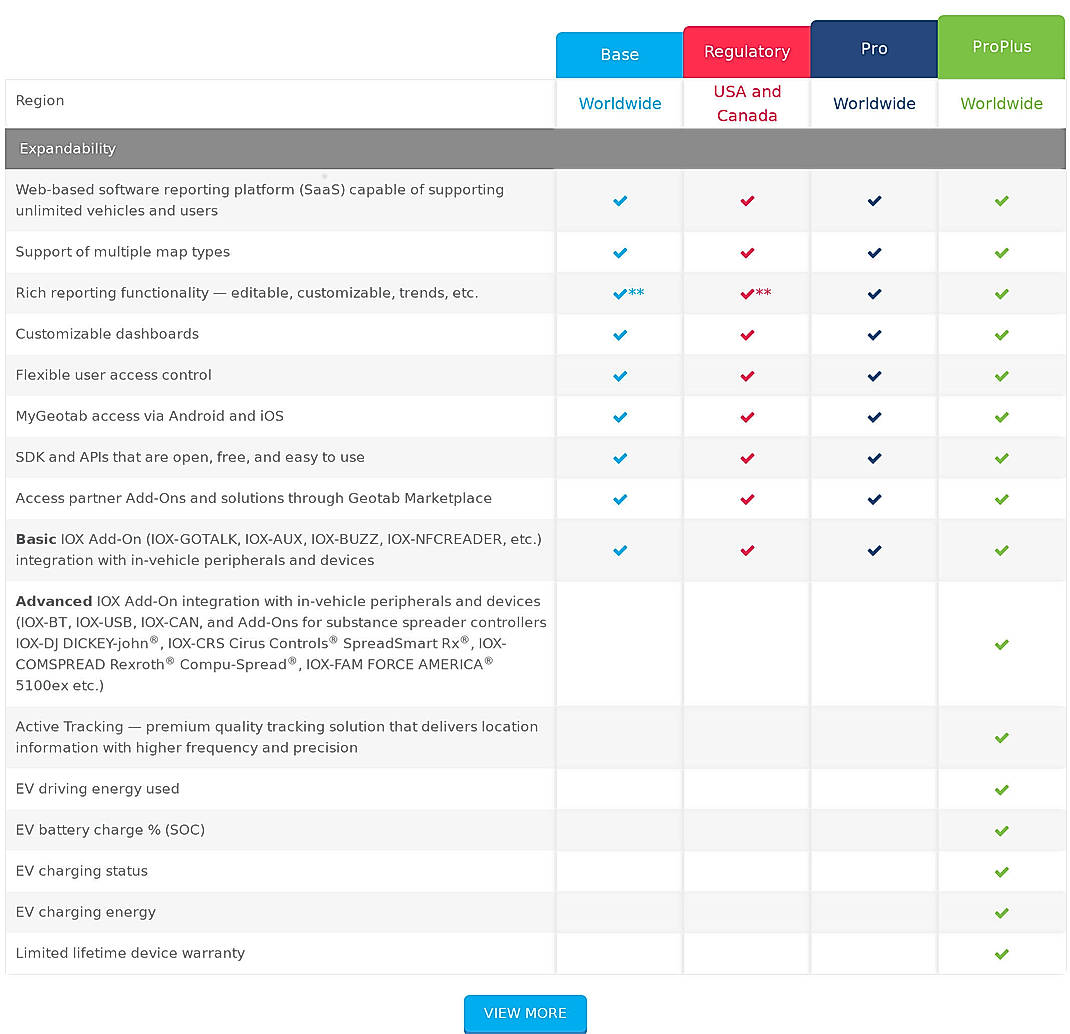Viewport: 1070px width, 1034px height.
Task: Click the ProPlus checkmark for EV charging status
Action: pos(1001,871)
